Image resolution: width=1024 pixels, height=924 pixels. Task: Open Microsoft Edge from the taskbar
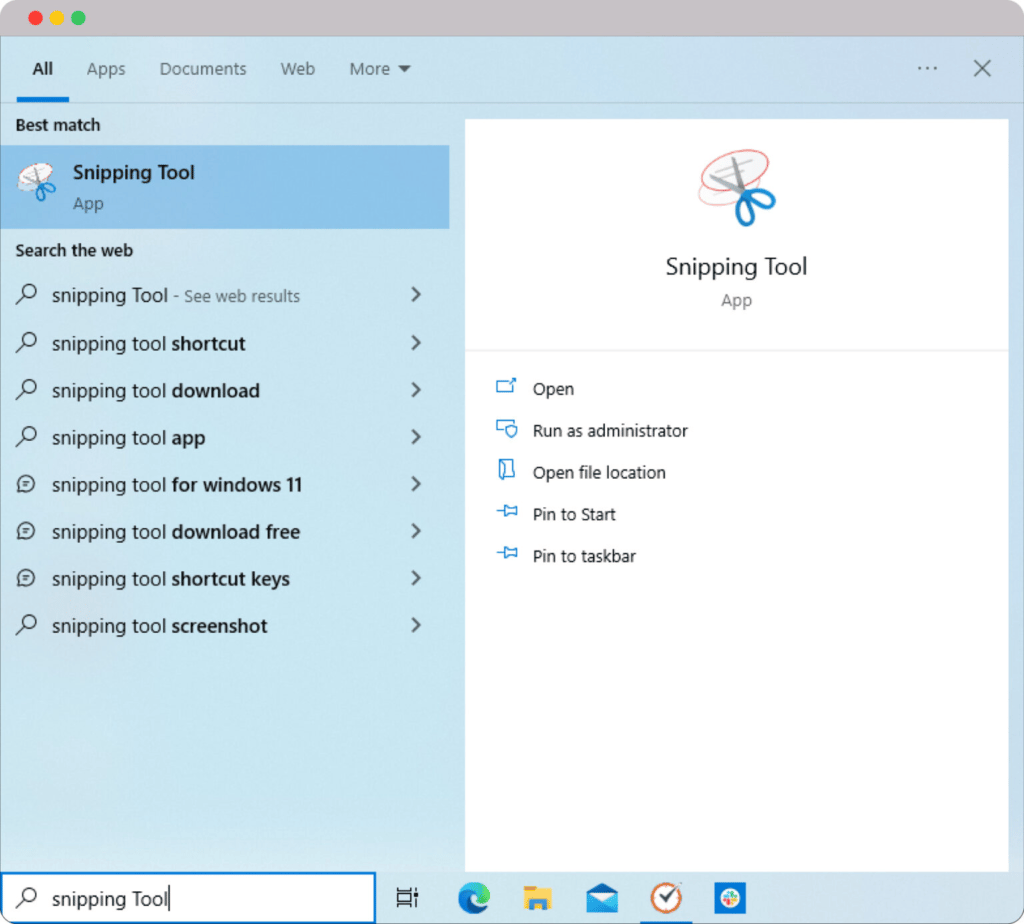tap(473, 898)
